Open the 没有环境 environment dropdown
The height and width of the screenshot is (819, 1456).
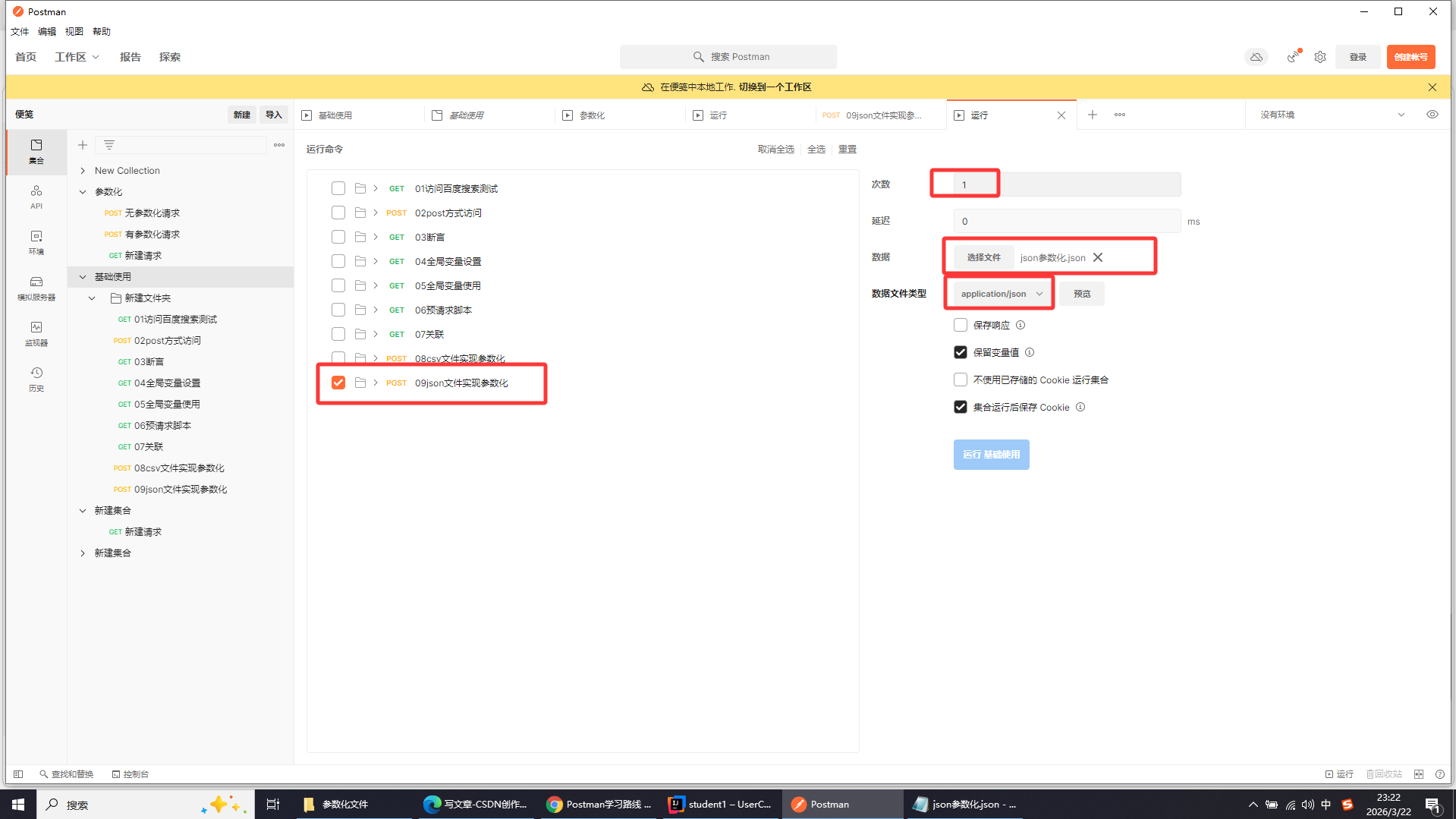tap(1332, 115)
